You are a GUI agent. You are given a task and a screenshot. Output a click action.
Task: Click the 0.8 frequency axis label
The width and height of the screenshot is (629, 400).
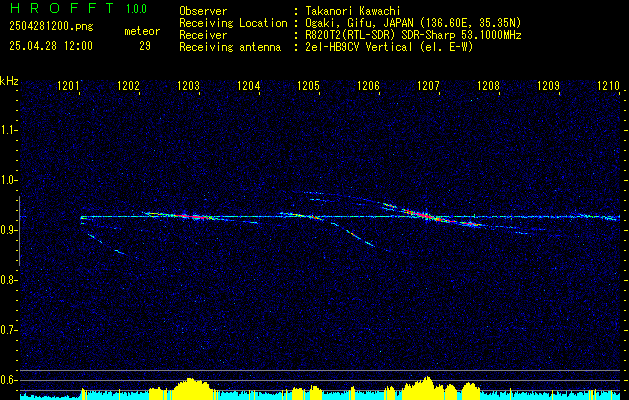(8, 280)
